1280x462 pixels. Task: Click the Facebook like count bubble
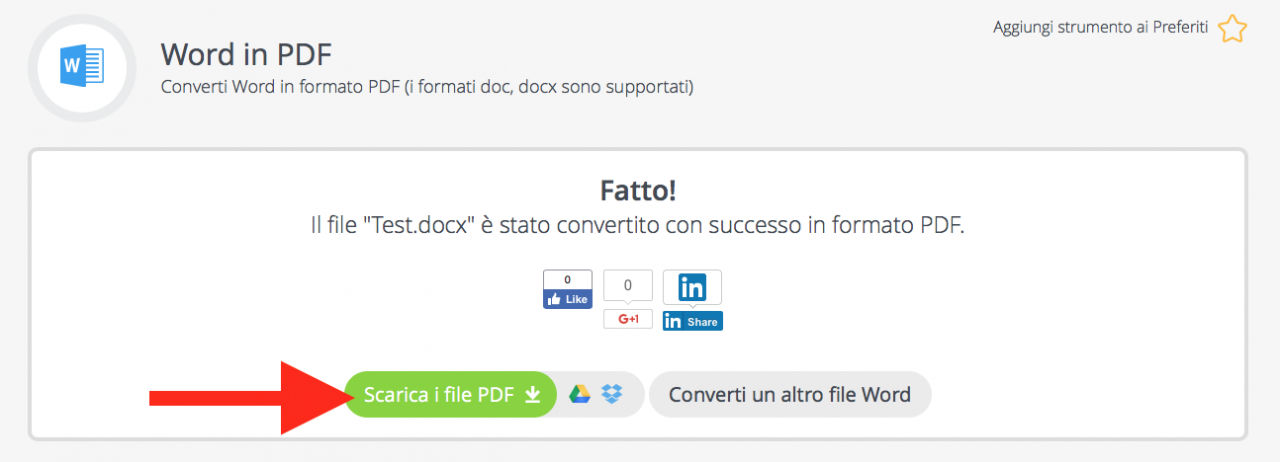pos(567,280)
